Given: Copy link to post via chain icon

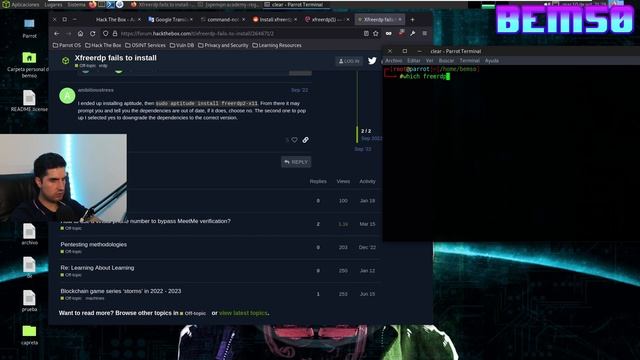Looking at the screenshot, I should 305,140.
